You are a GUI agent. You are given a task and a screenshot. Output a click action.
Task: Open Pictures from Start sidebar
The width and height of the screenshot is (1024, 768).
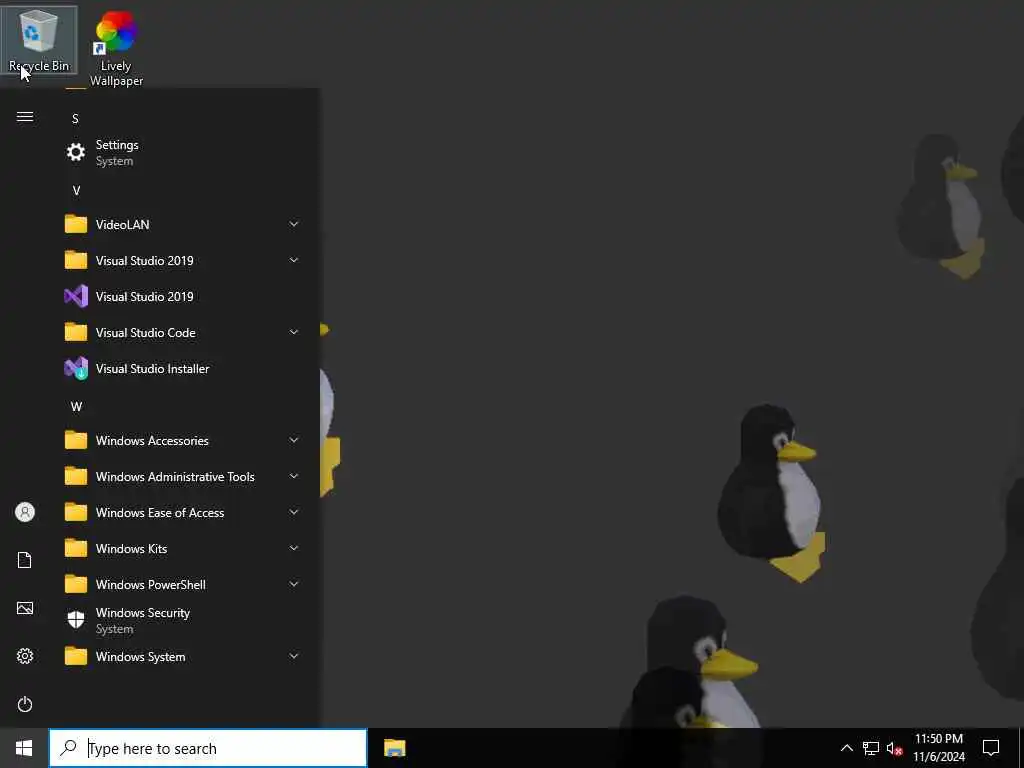point(25,609)
